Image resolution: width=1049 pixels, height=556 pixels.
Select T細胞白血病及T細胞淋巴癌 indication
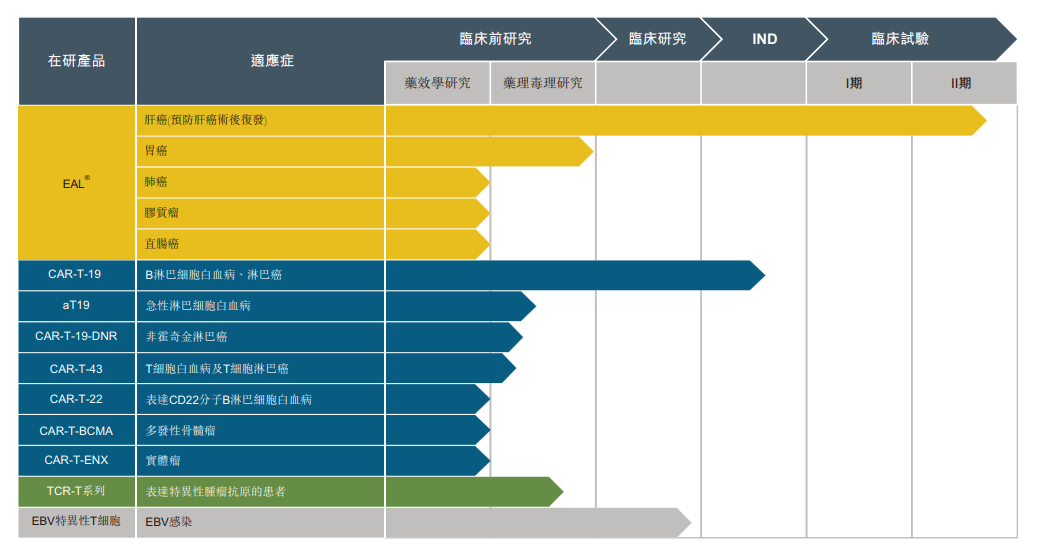tap(260, 368)
